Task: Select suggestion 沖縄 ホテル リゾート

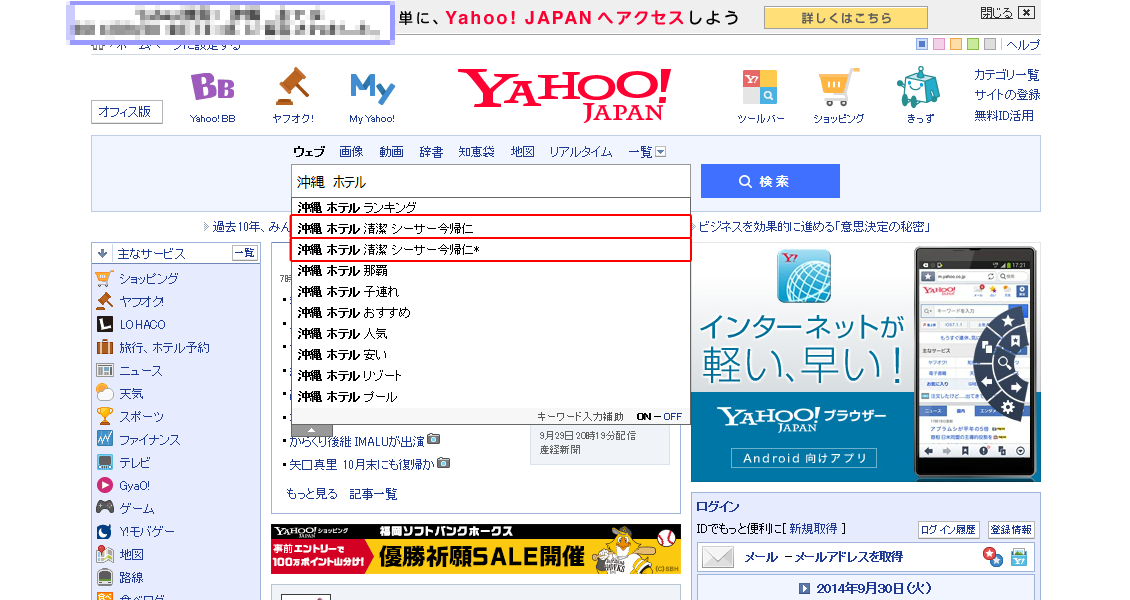Action: pos(491,375)
